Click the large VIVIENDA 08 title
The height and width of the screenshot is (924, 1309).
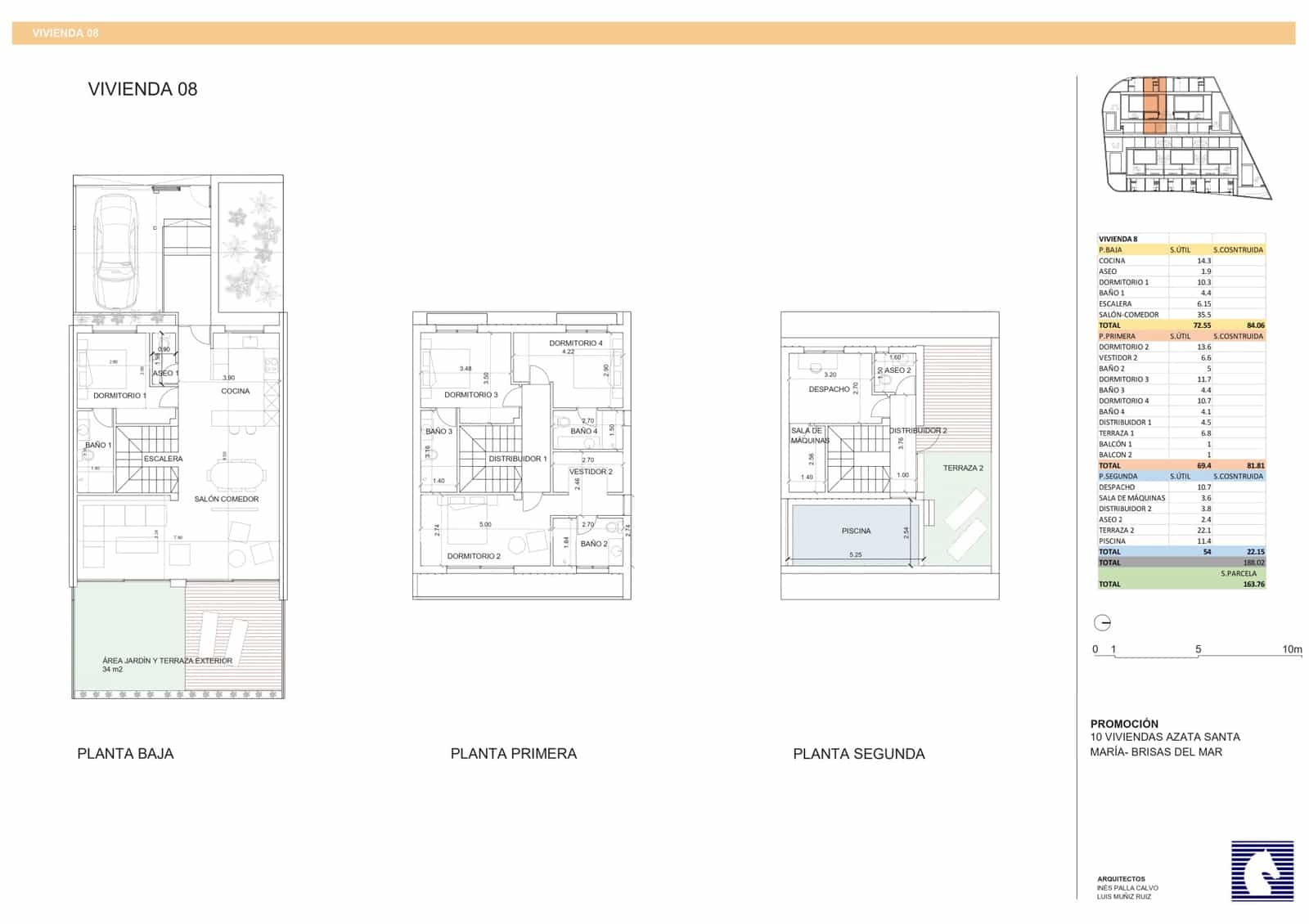pos(142,89)
